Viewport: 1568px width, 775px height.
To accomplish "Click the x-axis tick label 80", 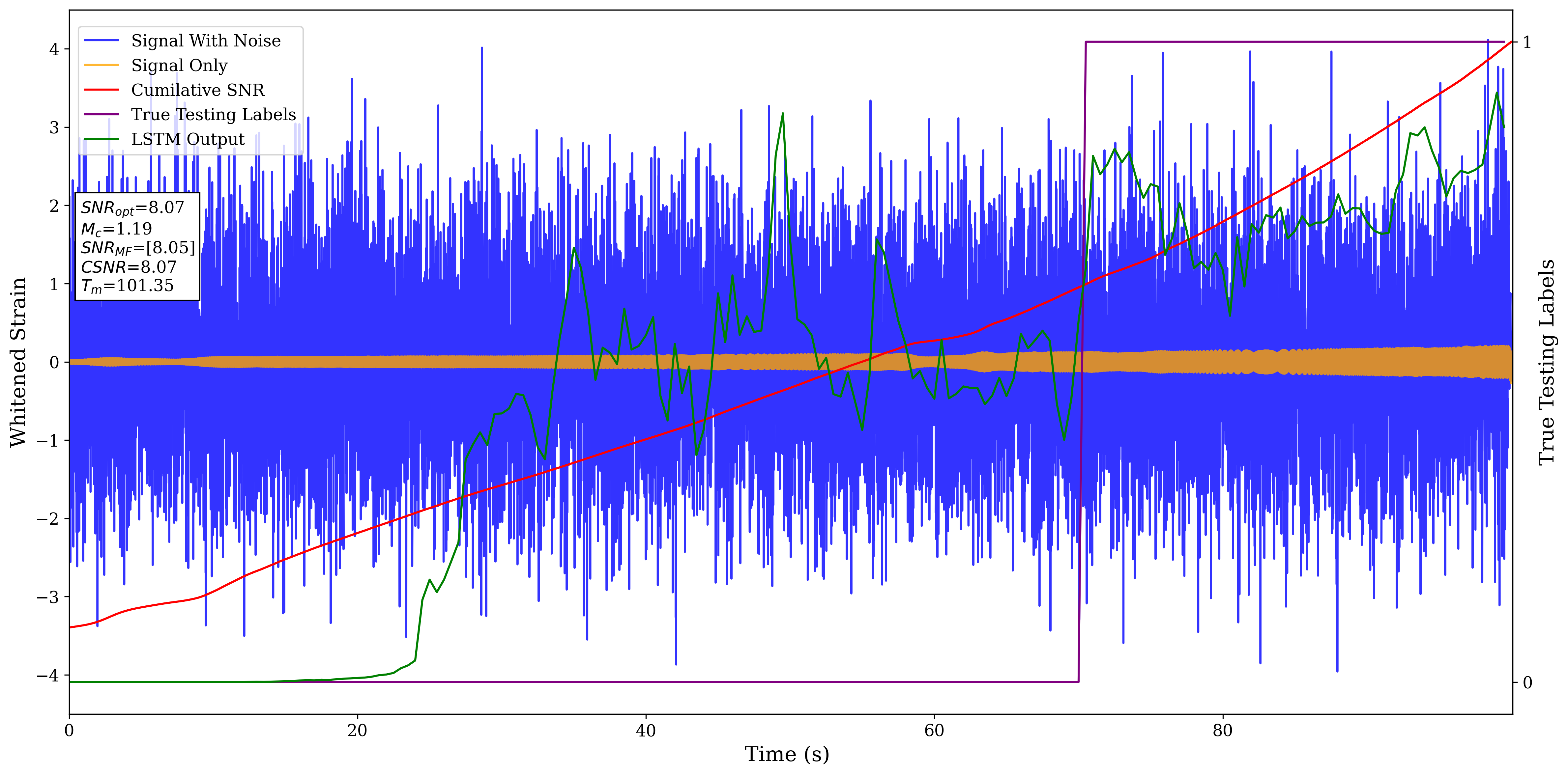I will 1222,731.
